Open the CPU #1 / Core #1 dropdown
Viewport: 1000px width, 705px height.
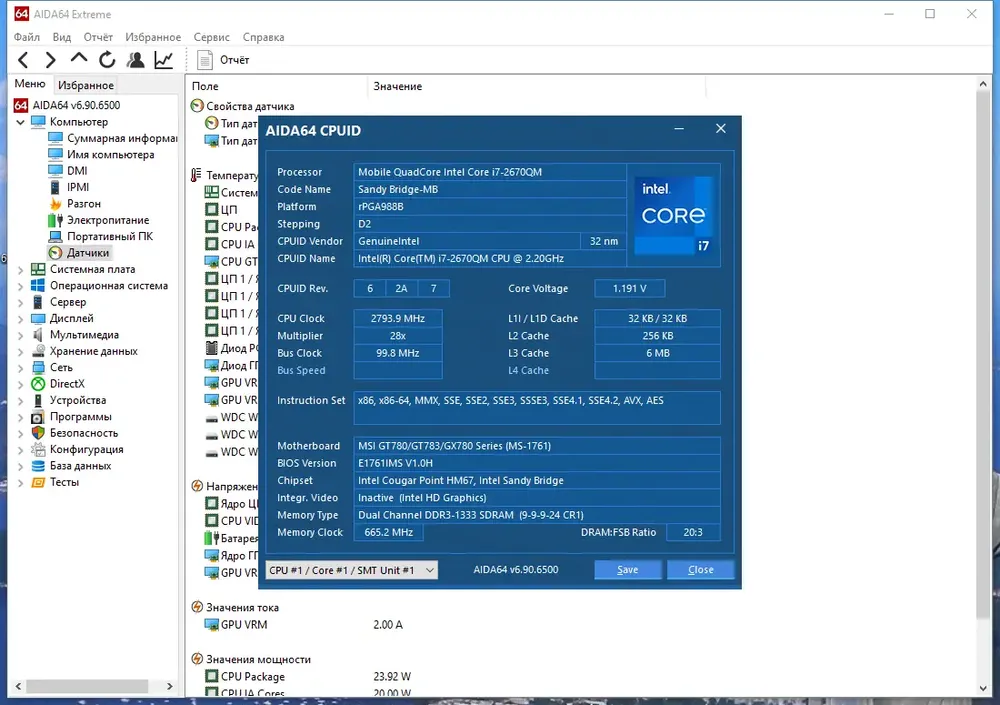(x=351, y=570)
